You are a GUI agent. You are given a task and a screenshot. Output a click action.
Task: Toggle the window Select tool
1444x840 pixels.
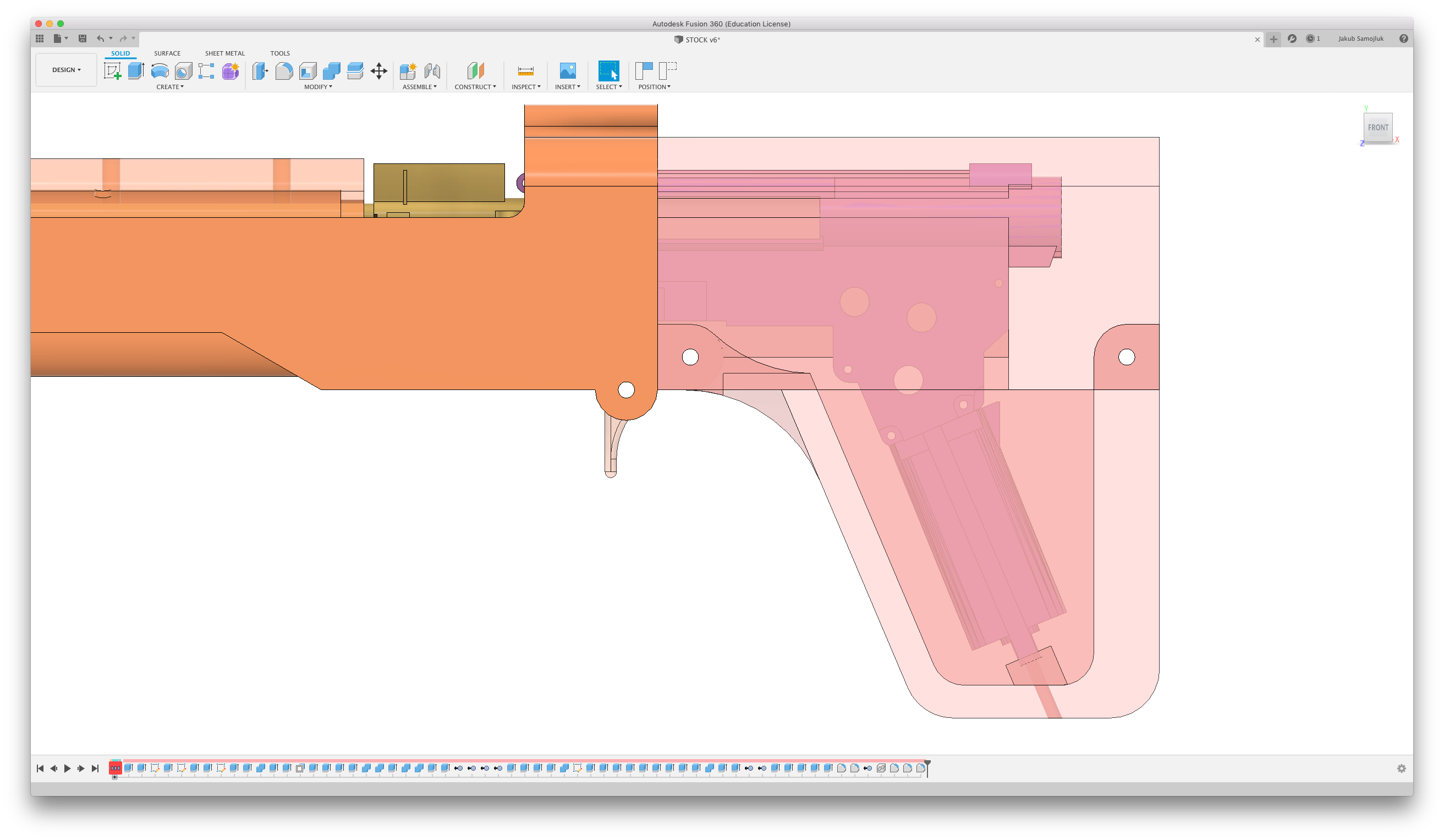(608, 71)
